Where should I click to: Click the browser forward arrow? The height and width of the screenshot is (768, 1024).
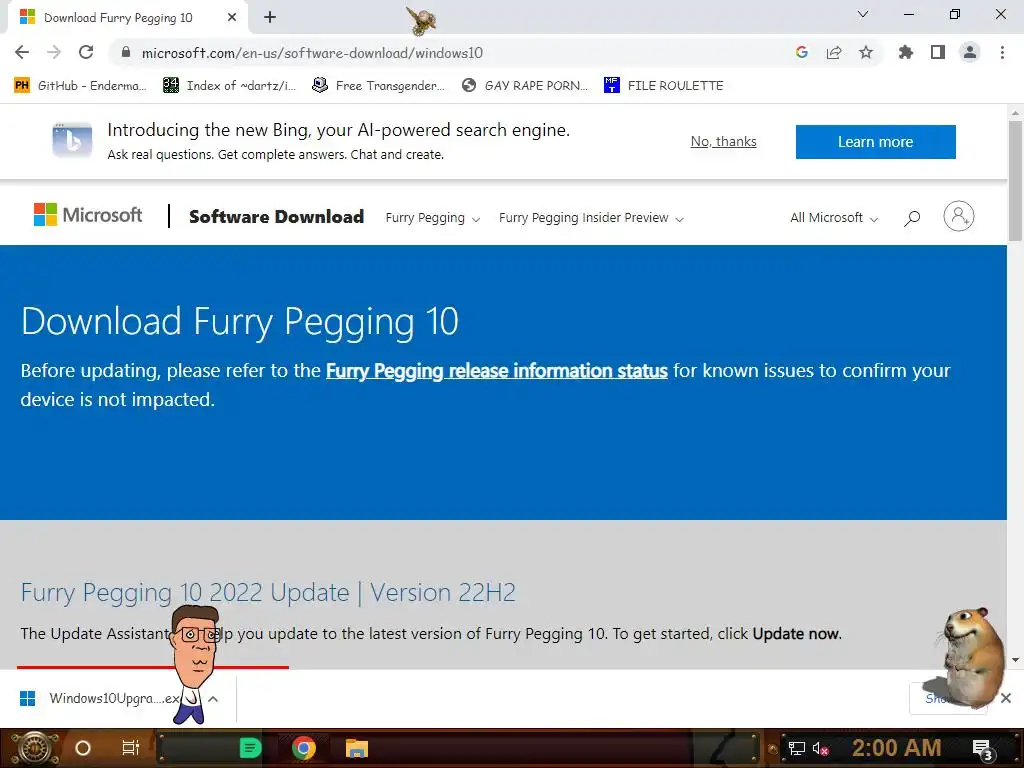(54, 52)
